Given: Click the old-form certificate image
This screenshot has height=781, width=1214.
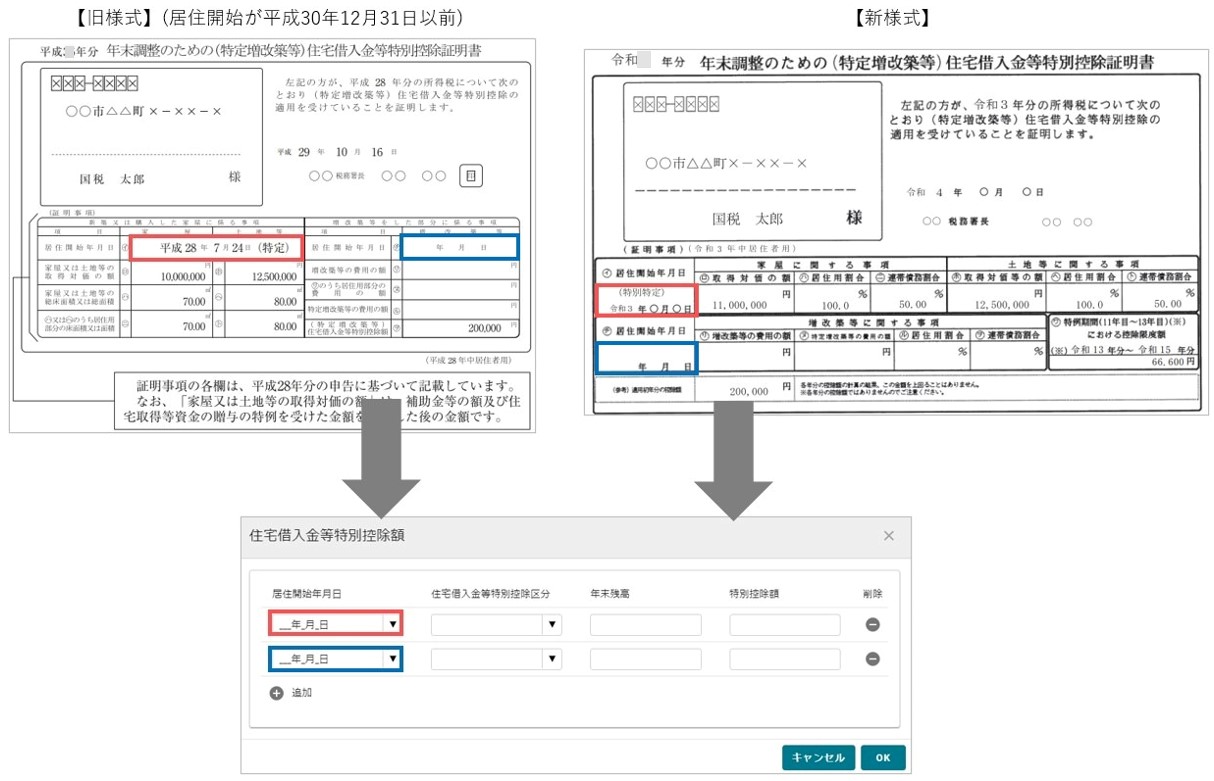Looking at the screenshot, I should (272, 234).
